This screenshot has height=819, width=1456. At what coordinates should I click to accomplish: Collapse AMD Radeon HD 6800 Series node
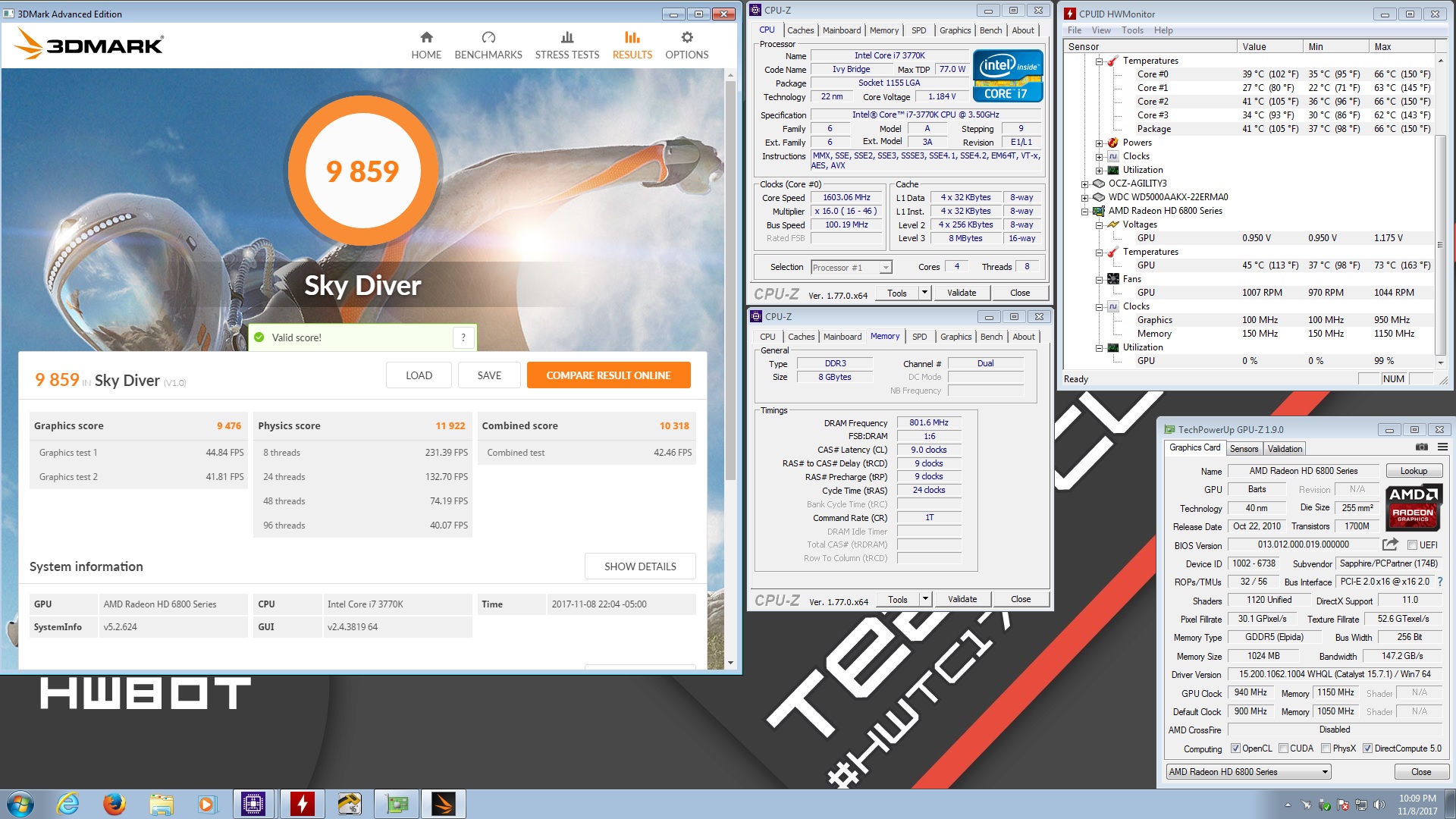(x=1084, y=211)
